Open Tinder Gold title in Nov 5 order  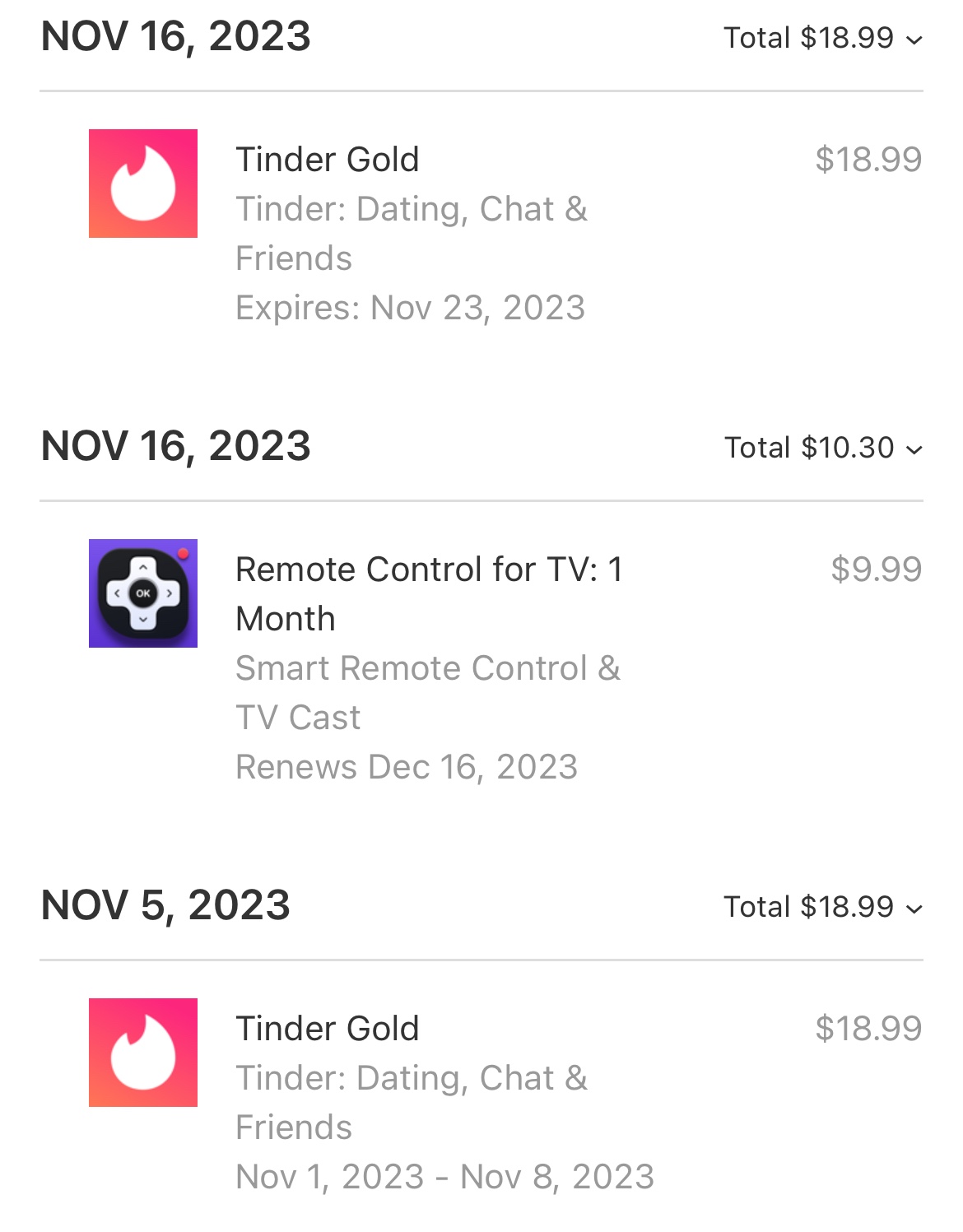click(x=328, y=1029)
